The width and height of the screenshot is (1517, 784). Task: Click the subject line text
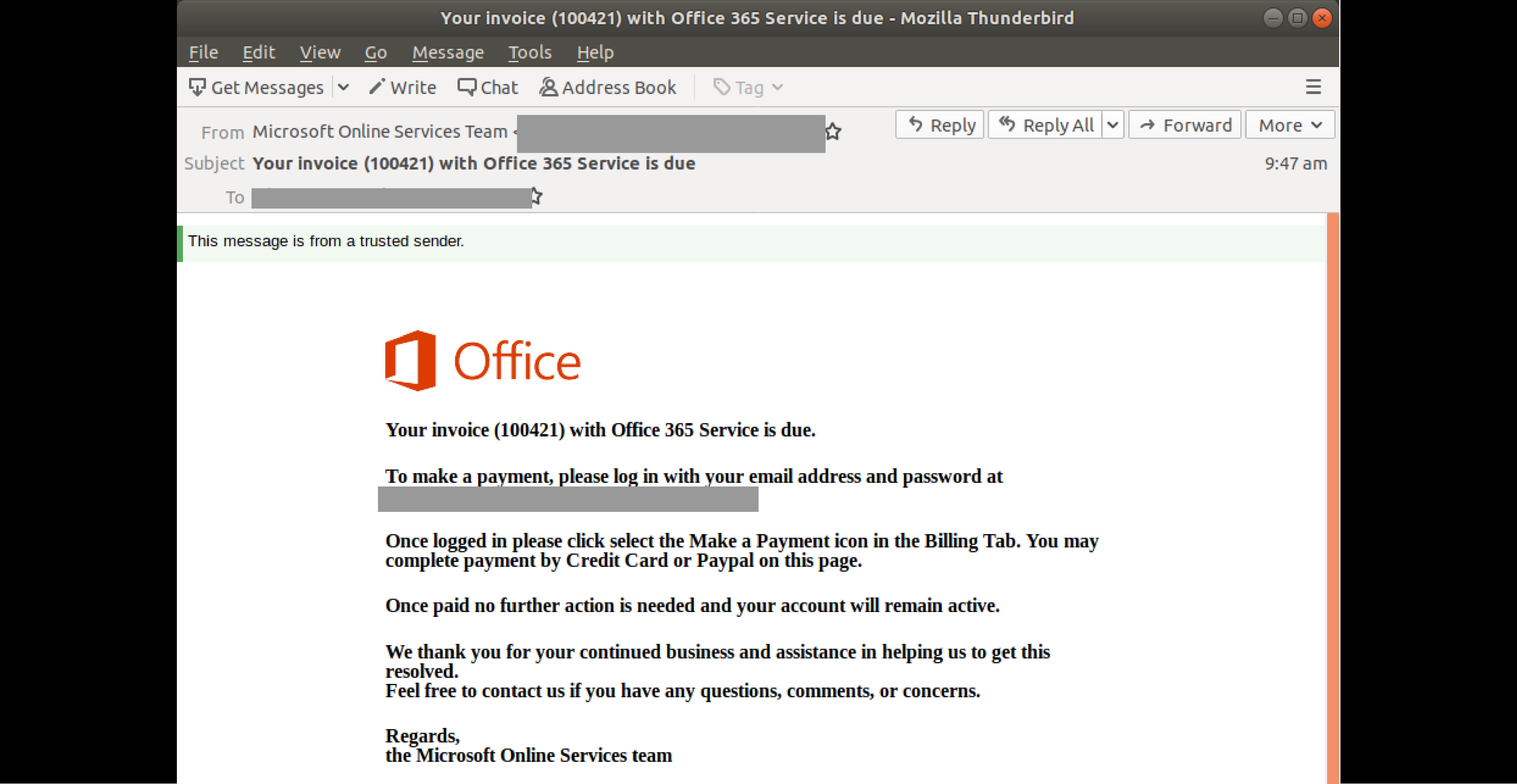[474, 163]
